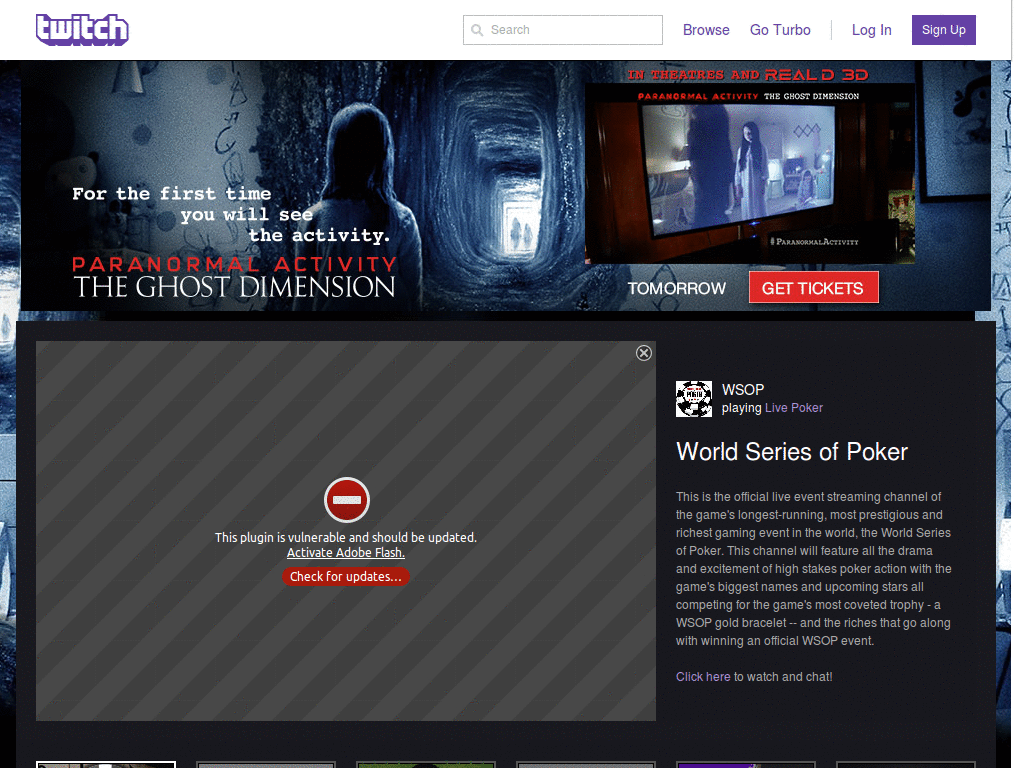Click the Twitch logo
This screenshot has height=768, width=1024.
tap(82, 30)
